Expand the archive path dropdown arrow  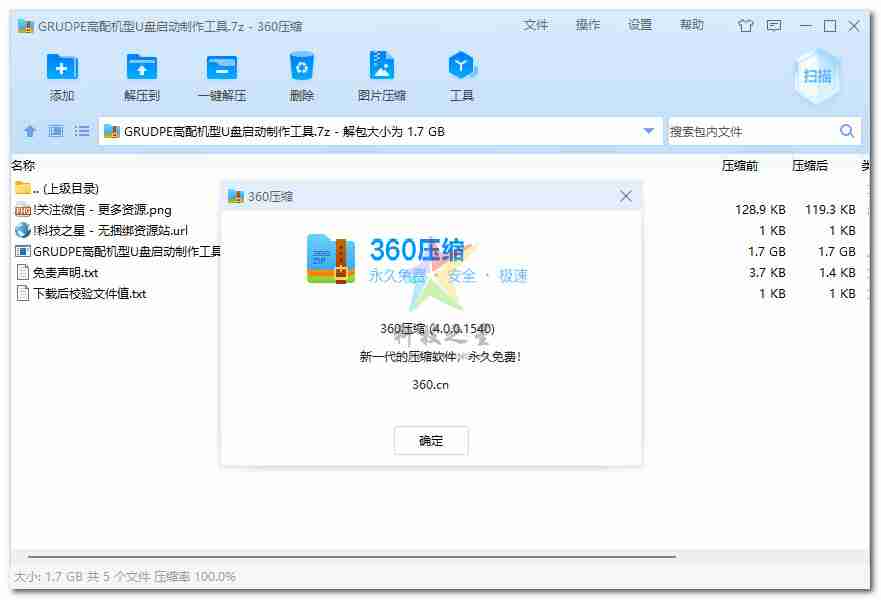[x=649, y=131]
